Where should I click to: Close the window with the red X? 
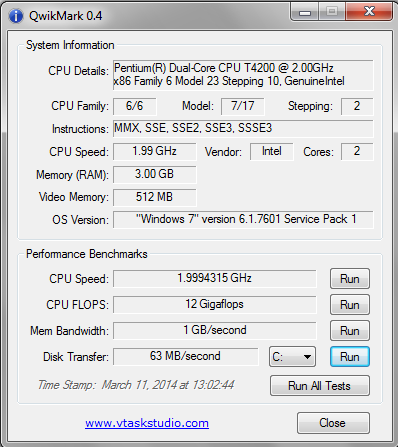tap(369, 12)
